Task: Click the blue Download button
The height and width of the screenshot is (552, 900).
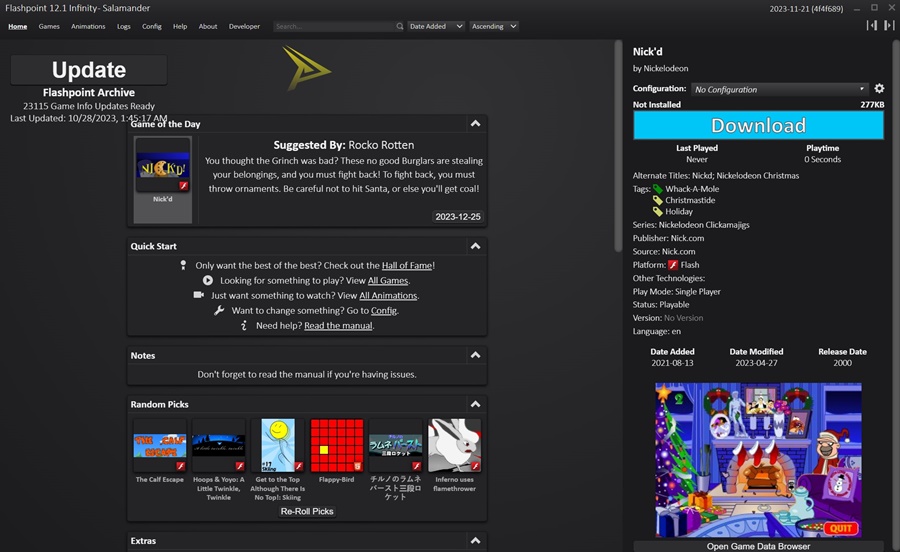Action: [x=758, y=125]
